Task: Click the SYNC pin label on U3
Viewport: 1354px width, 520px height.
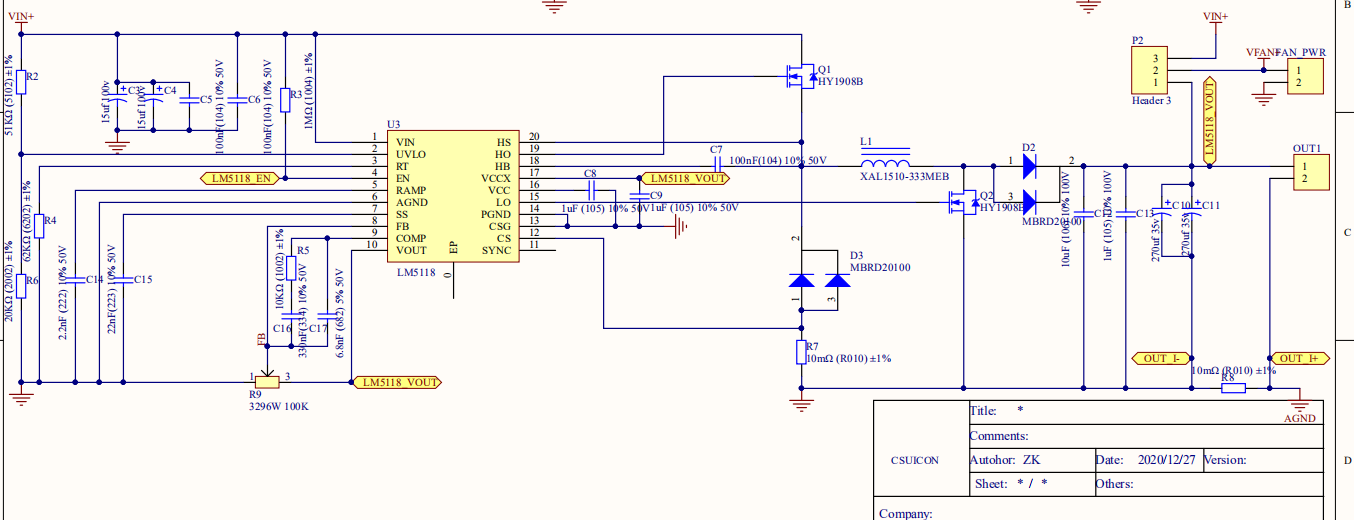Action: coord(497,250)
